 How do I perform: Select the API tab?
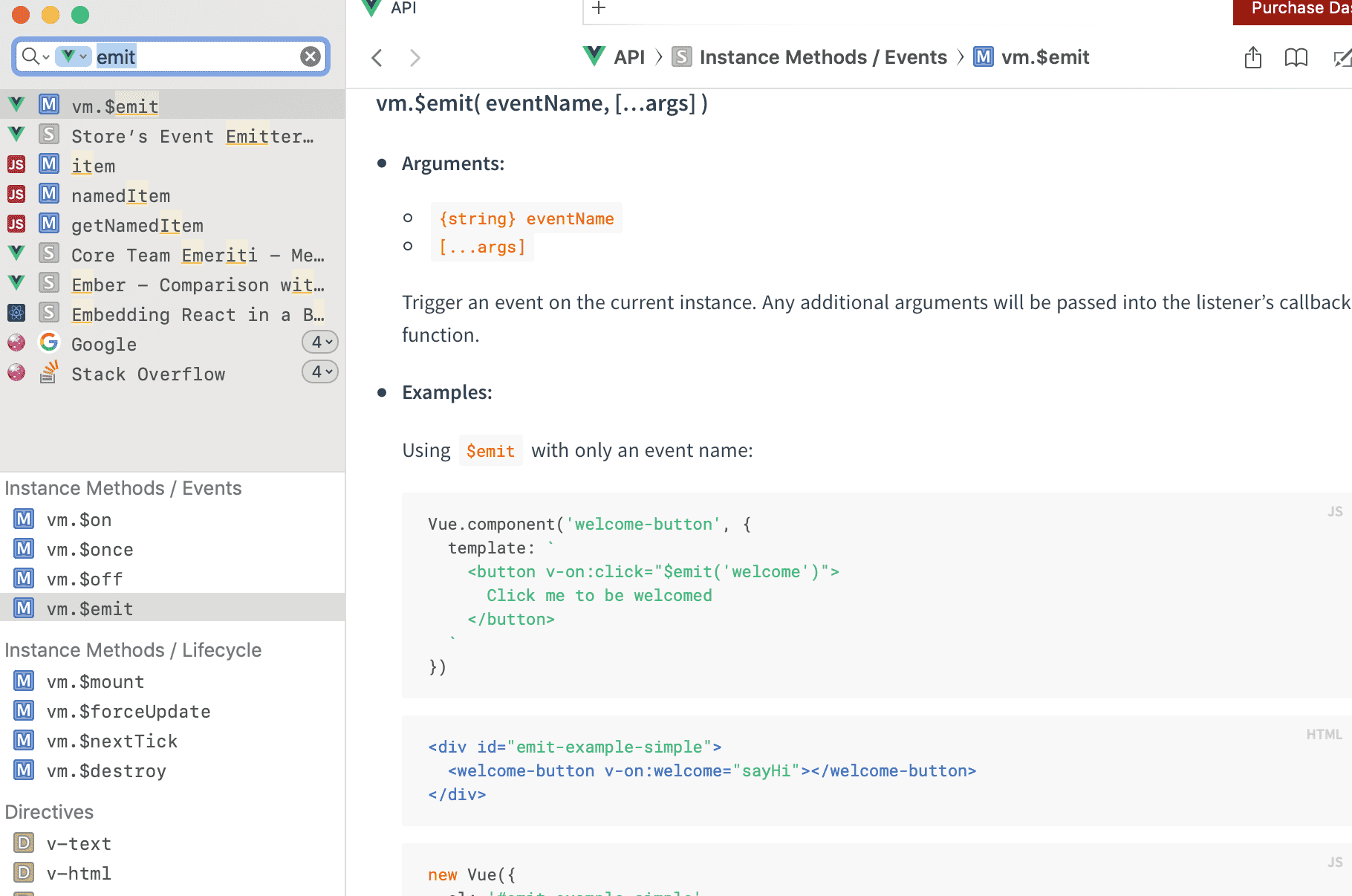[403, 8]
